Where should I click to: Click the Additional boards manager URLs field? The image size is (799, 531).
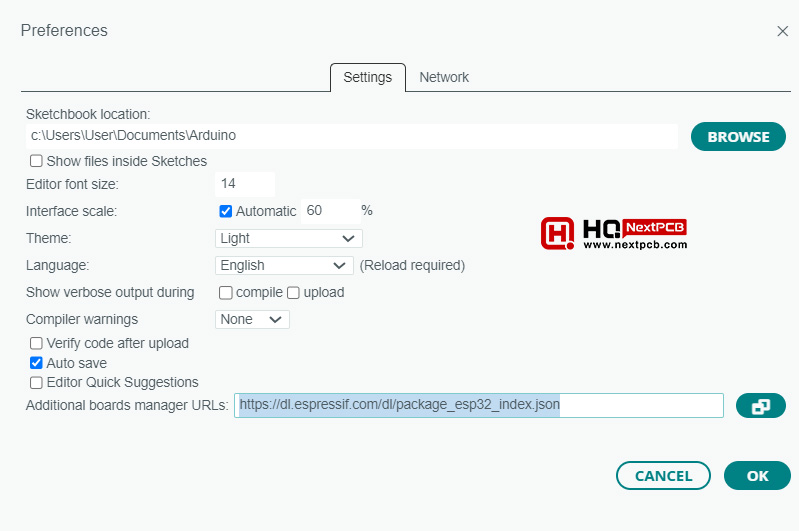click(478, 405)
